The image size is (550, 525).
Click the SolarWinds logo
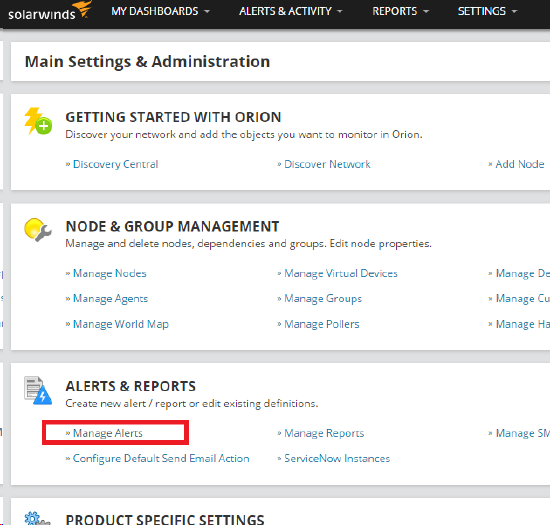click(50, 11)
